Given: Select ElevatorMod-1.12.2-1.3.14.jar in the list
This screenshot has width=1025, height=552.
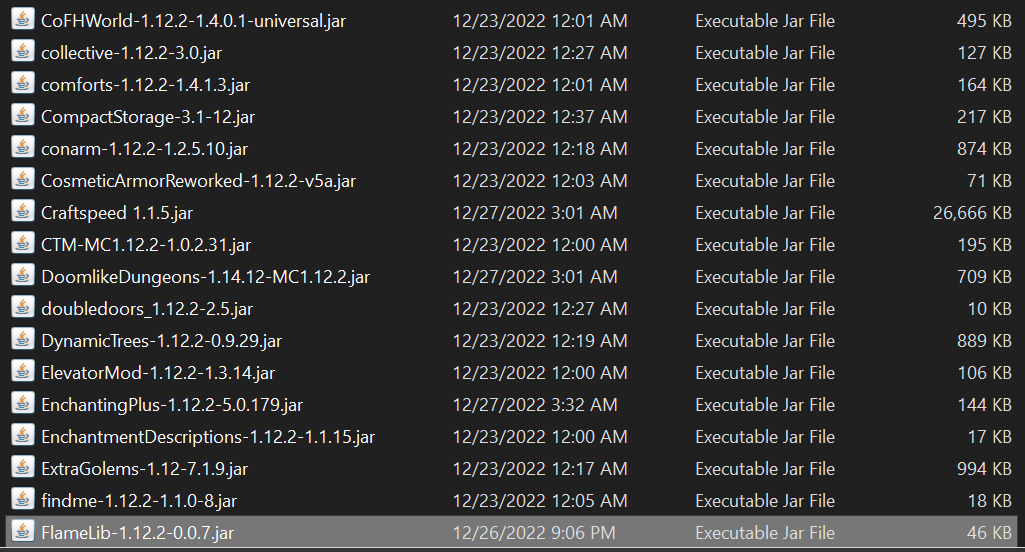Looking at the screenshot, I should click(158, 373).
